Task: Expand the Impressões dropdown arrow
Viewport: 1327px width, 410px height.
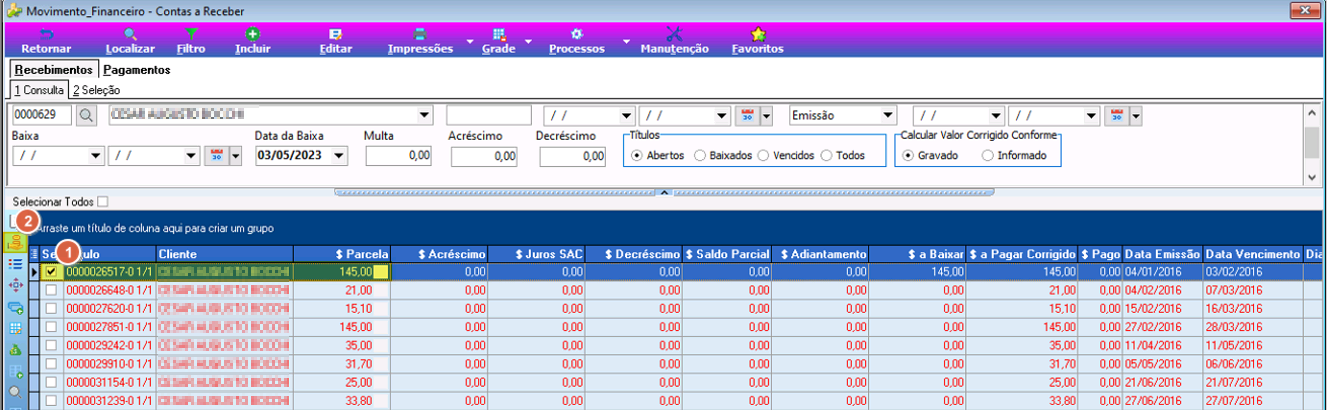Action: tap(470, 41)
